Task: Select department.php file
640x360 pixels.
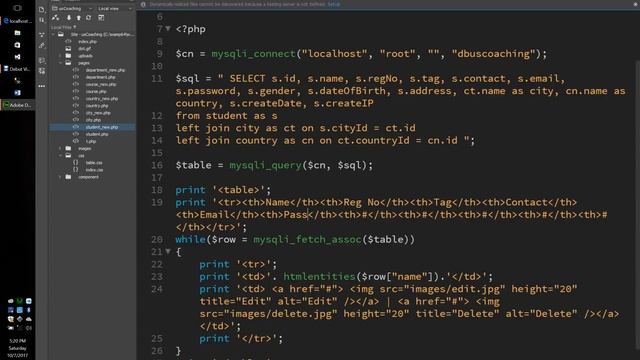Action: click(100, 77)
